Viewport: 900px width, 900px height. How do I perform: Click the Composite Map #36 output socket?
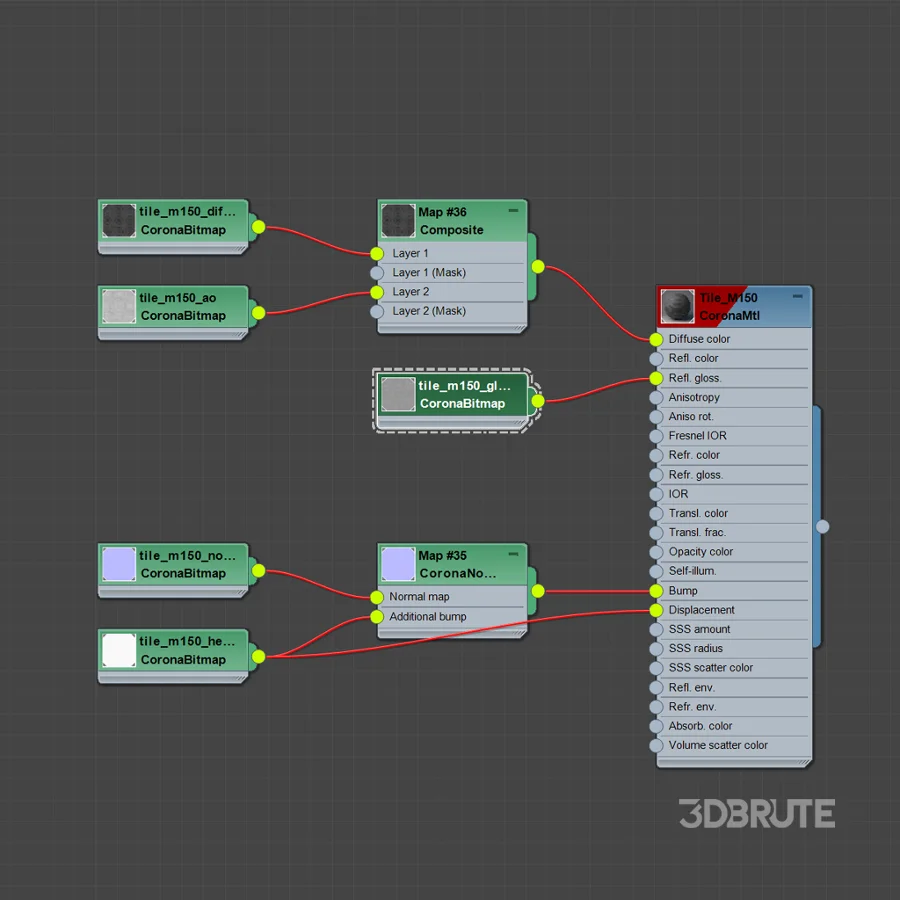click(x=538, y=266)
